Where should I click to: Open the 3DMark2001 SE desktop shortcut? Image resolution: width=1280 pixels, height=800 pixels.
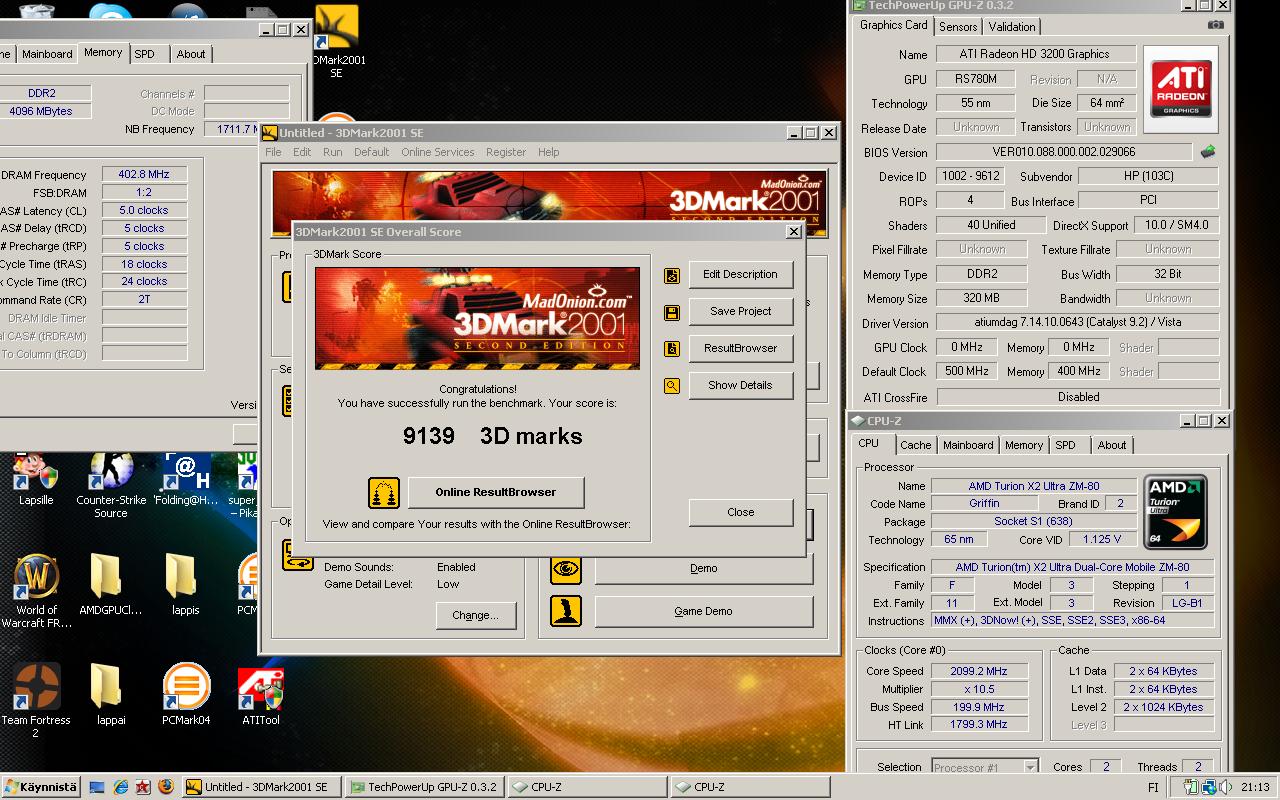tap(337, 42)
